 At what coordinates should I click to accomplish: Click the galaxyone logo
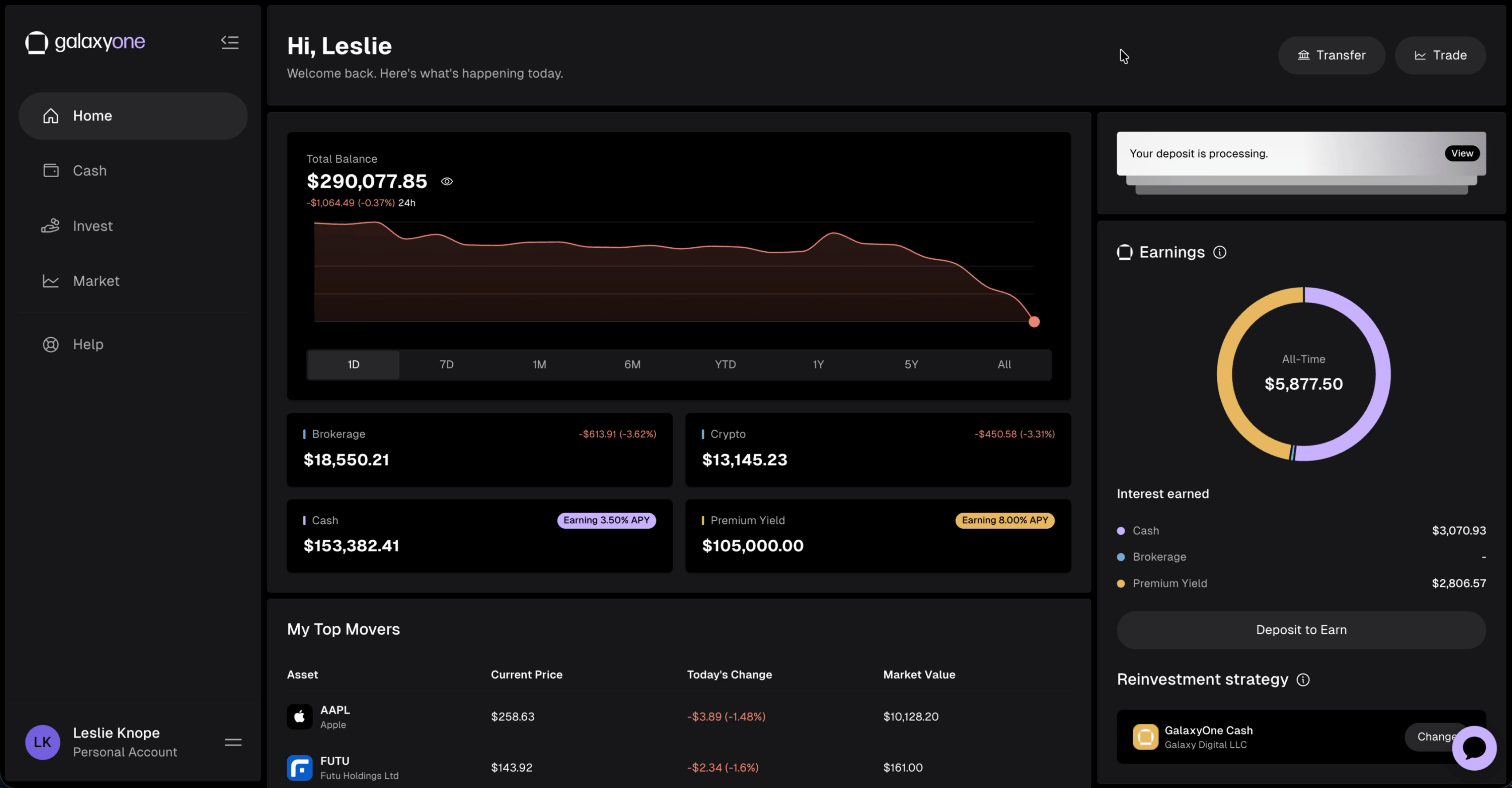(85, 42)
